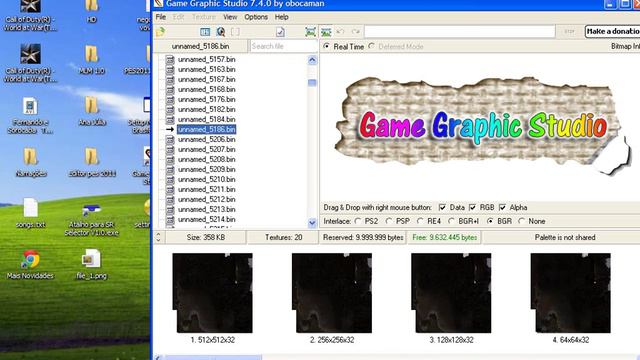Click the magnifier search toolbar icon
The image size is (640, 360).
point(220,32)
